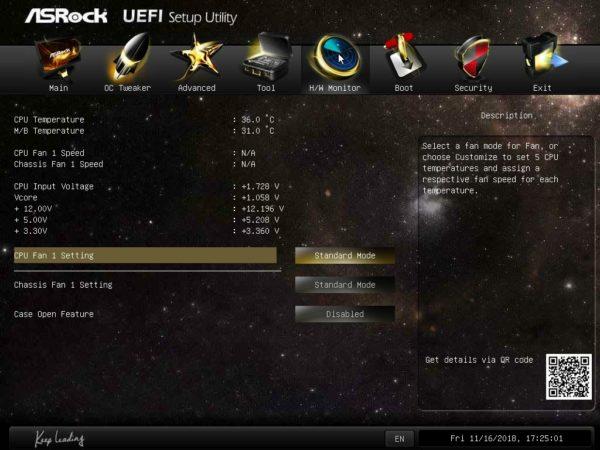Open the Boot joystick icon
The width and height of the screenshot is (600, 450).
[x=404, y=57]
